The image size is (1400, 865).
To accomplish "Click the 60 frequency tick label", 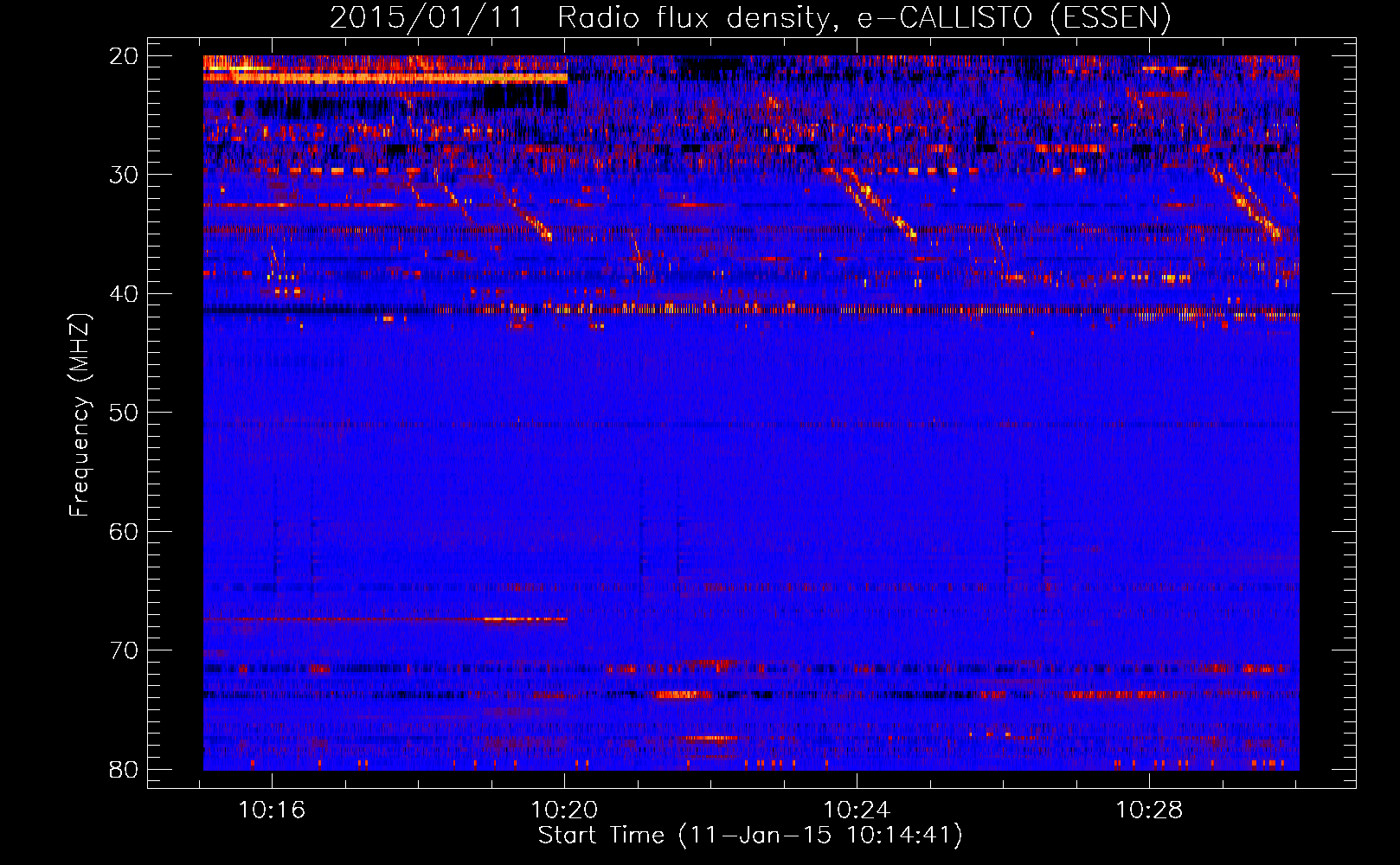I will 124,531.
